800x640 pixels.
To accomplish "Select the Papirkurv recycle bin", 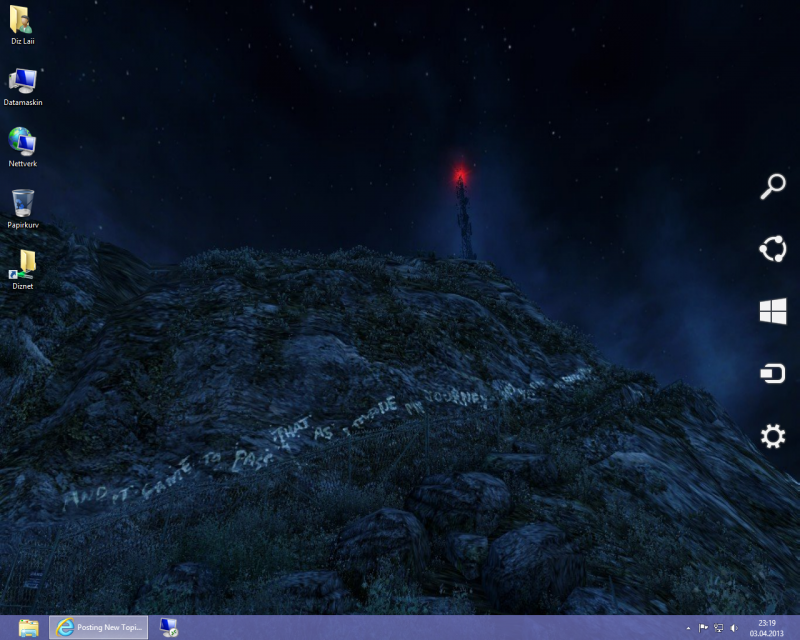I will click(x=22, y=209).
